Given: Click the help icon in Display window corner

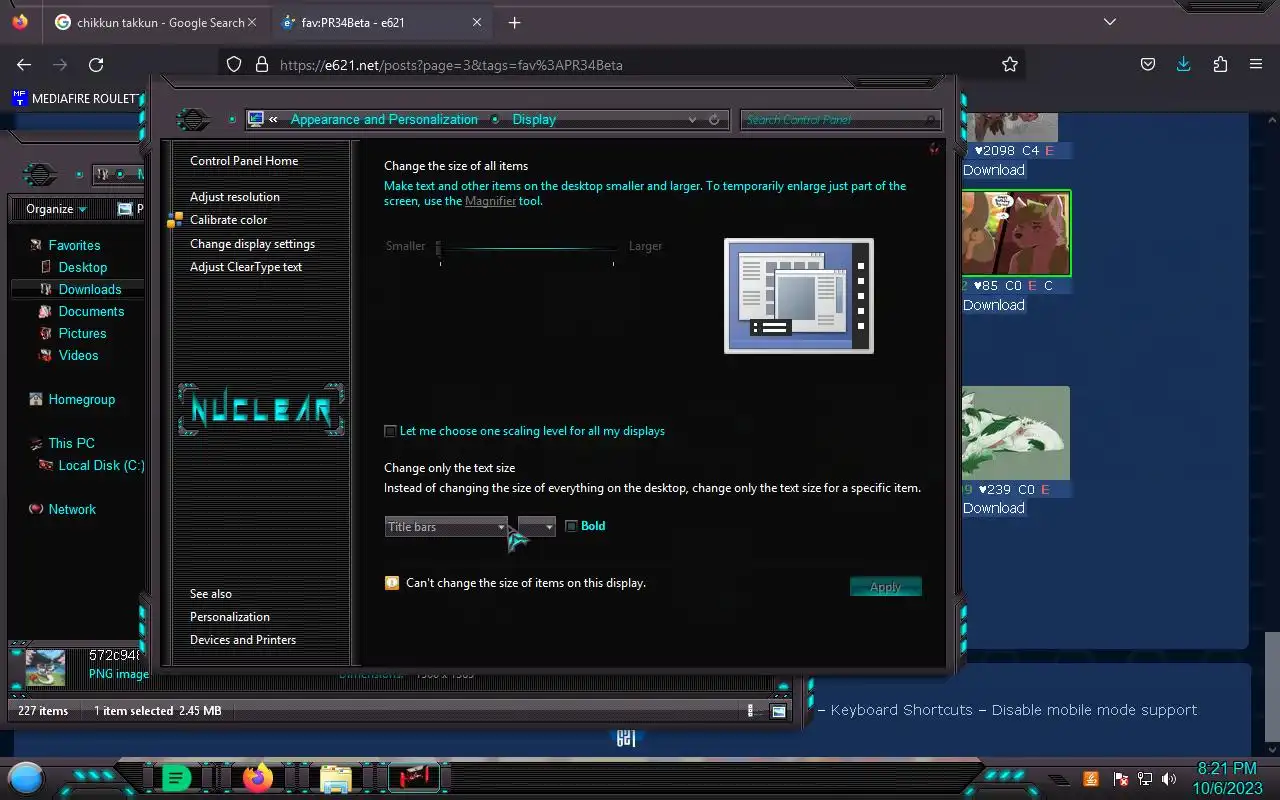Looking at the screenshot, I should (934, 149).
